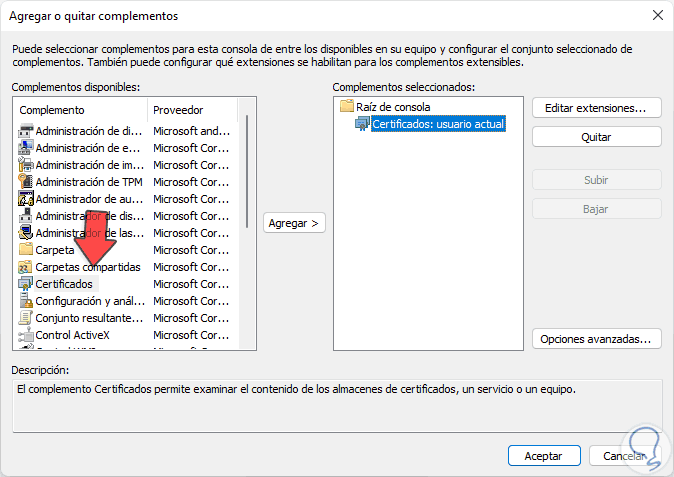
Task: Click the Raíz de consola folder icon
Action: [347, 106]
